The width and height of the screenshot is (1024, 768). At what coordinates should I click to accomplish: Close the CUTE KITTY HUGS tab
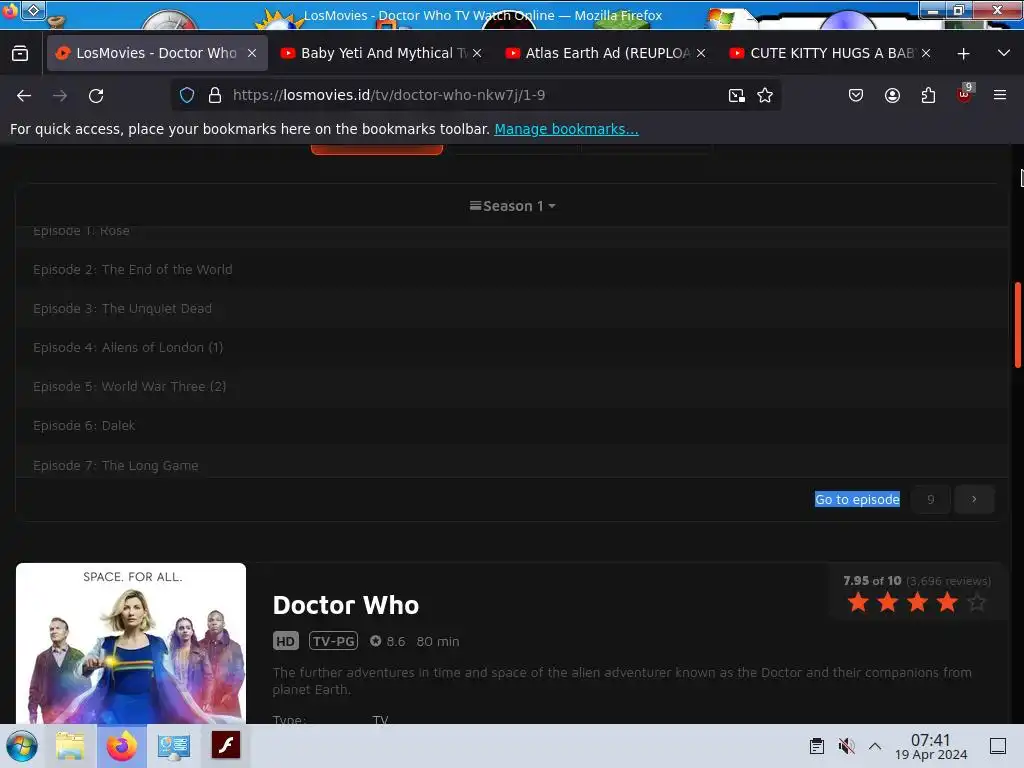(925, 53)
